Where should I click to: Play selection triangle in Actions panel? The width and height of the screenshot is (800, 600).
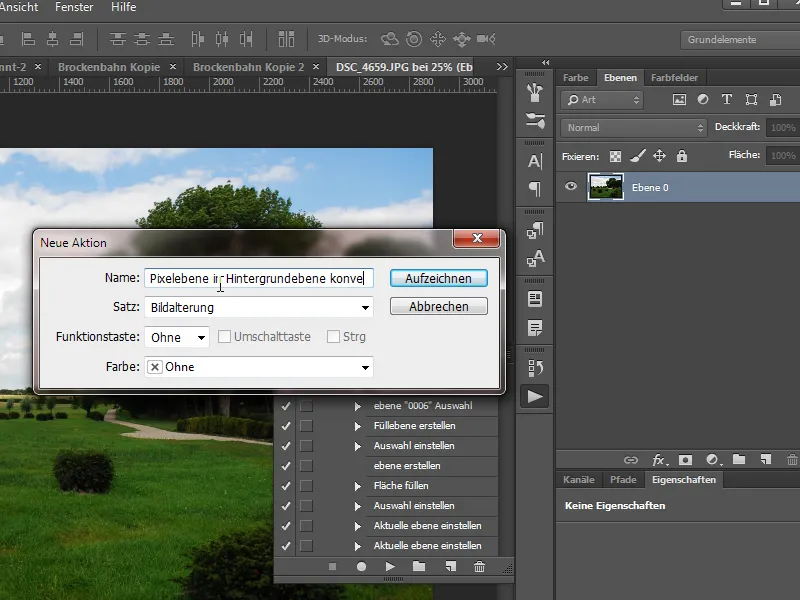point(390,566)
